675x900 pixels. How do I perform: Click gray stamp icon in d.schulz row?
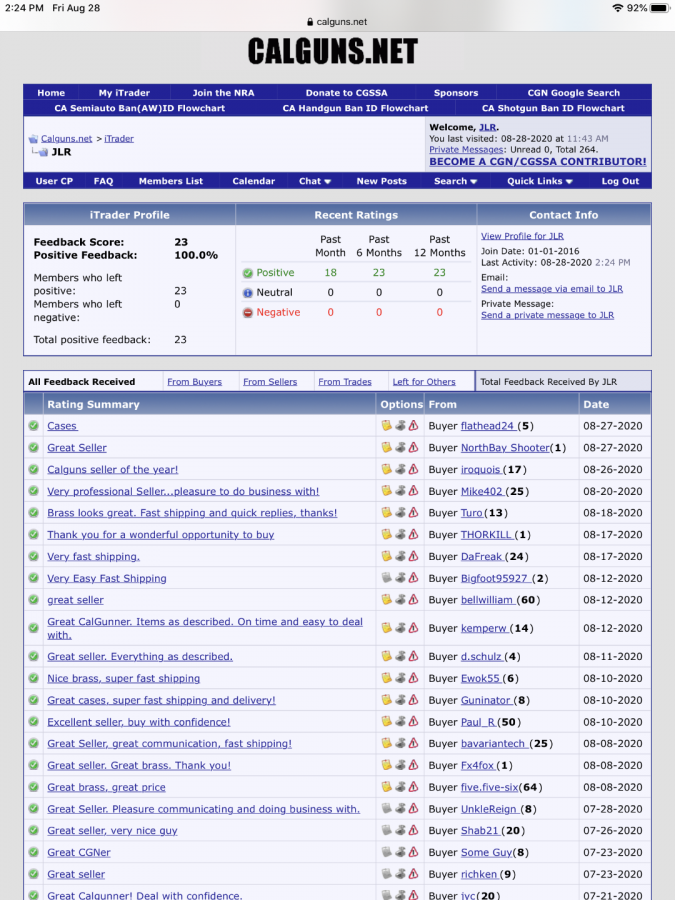click(x=400, y=655)
